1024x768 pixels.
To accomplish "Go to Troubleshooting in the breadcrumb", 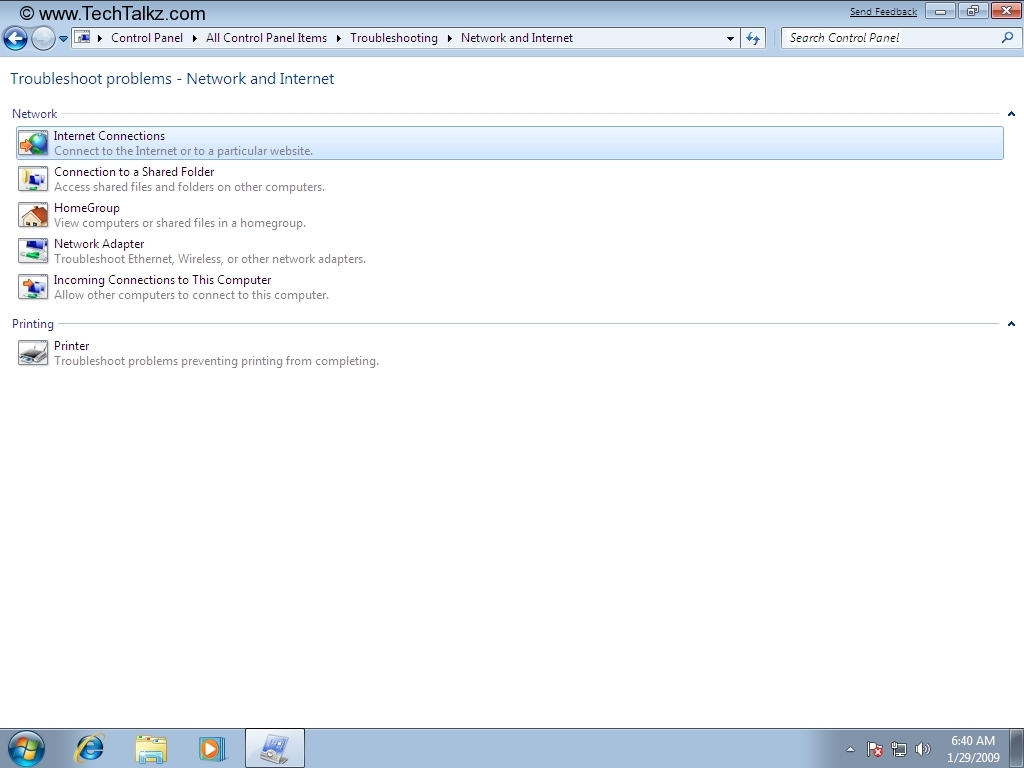I will tap(393, 38).
